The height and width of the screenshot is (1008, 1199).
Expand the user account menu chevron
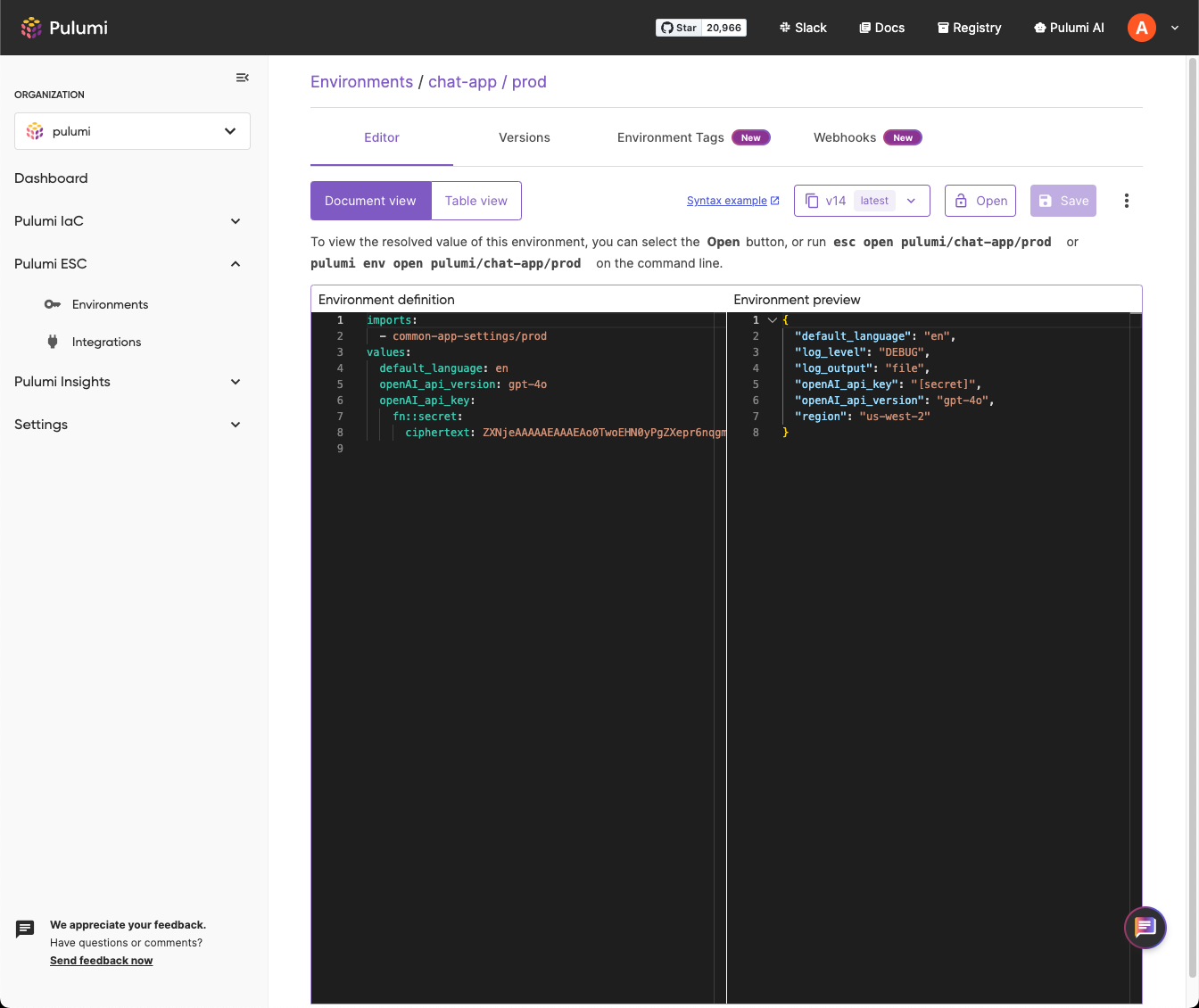[1175, 28]
